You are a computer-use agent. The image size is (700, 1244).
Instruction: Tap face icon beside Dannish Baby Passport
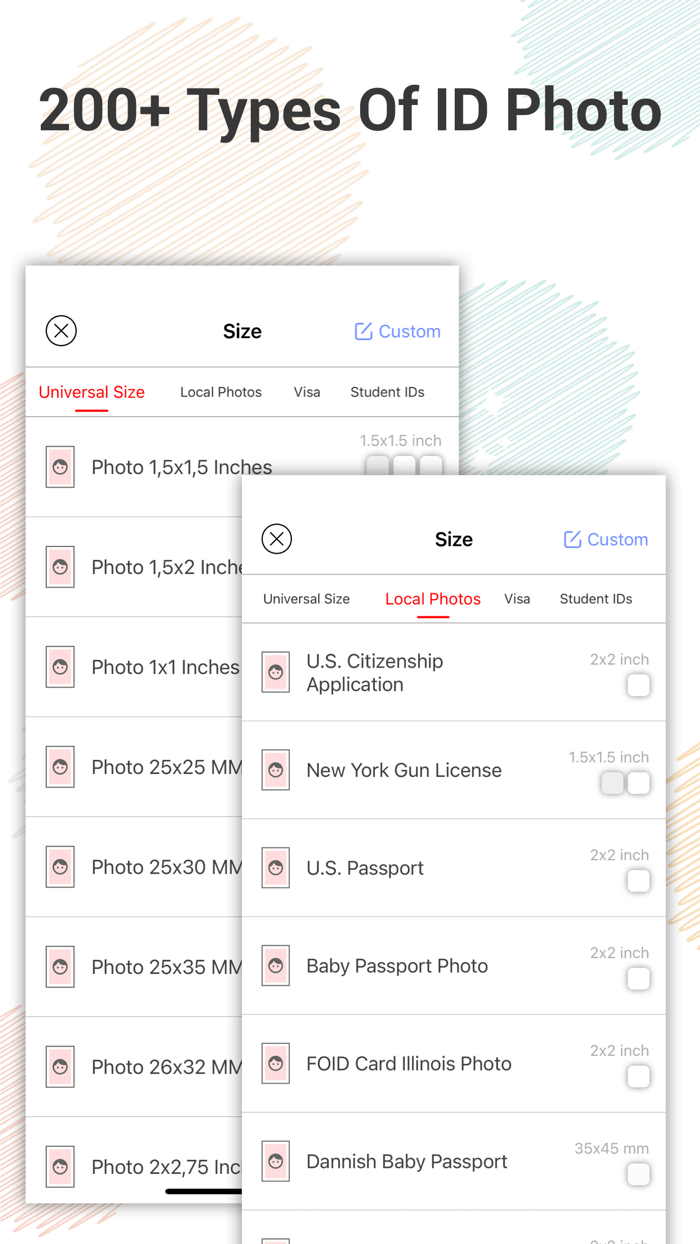pyautogui.click(x=276, y=1162)
